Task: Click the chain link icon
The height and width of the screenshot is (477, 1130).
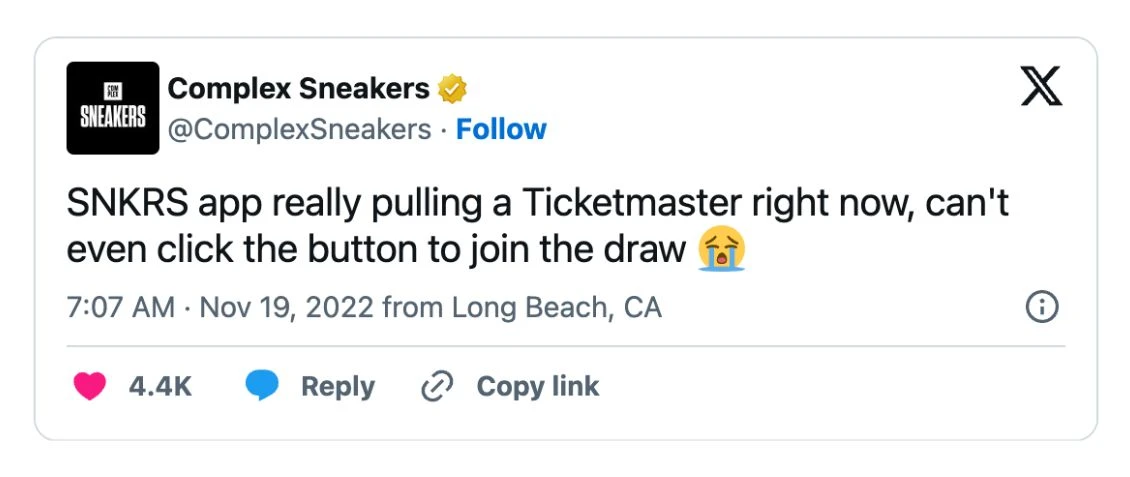Action: pyautogui.click(x=438, y=387)
